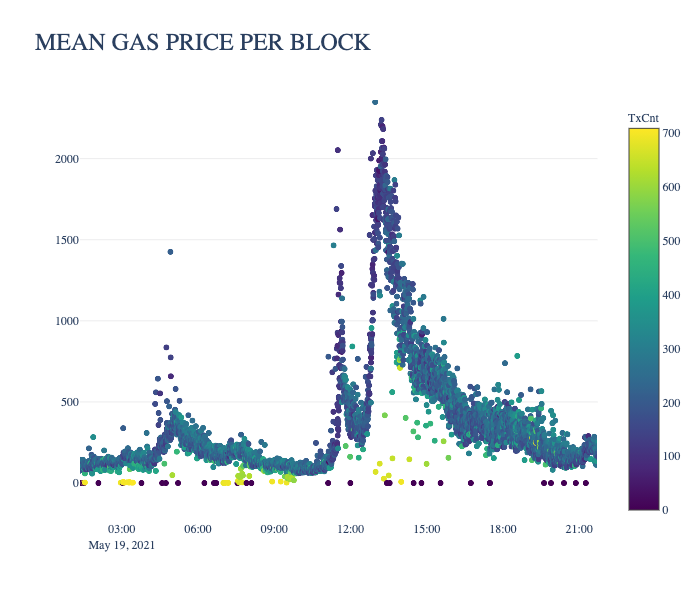The height and width of the screenshot is (600, 700).
Task: Click the yellow top of the colorbar
Action: click(644, 134)
